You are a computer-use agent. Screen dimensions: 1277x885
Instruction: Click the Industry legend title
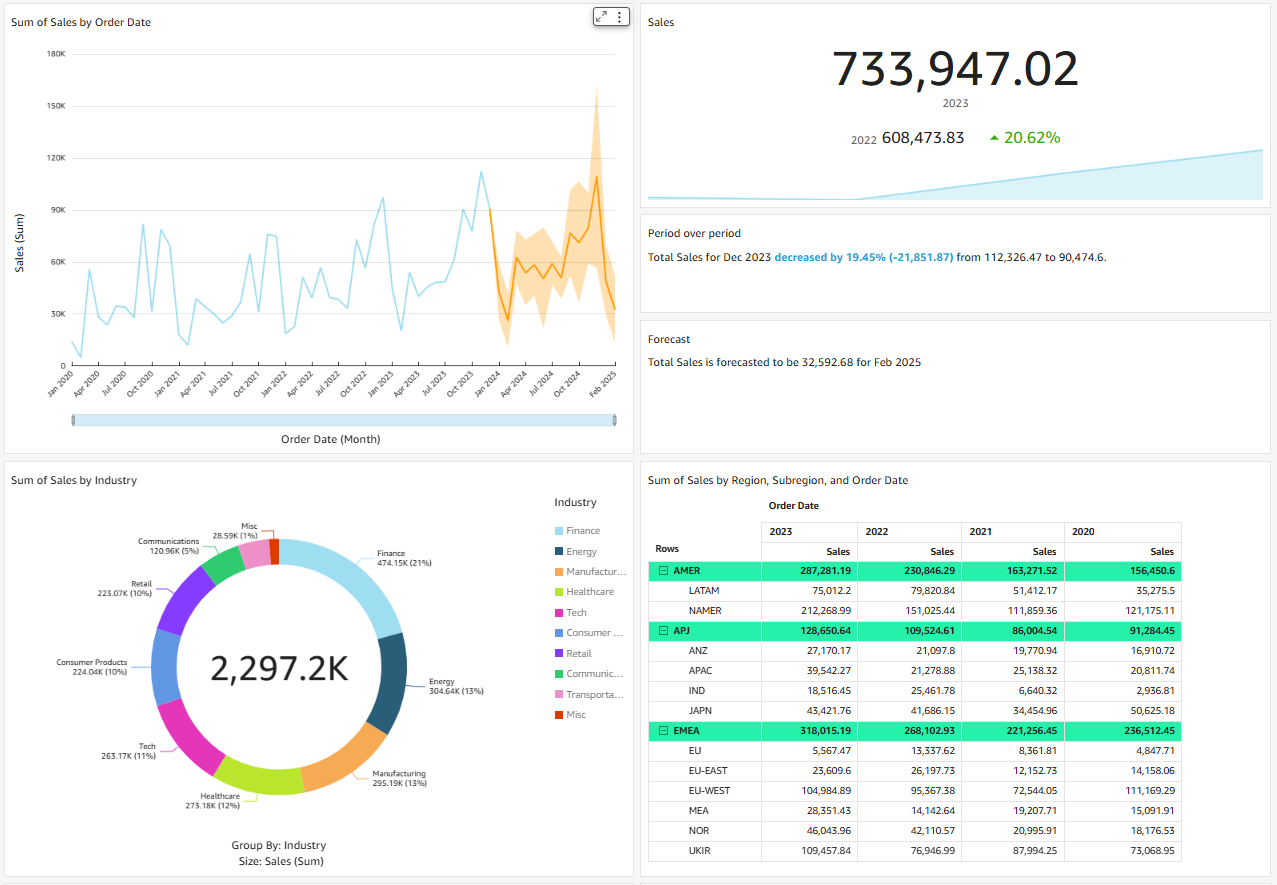[x=575, y=503]
